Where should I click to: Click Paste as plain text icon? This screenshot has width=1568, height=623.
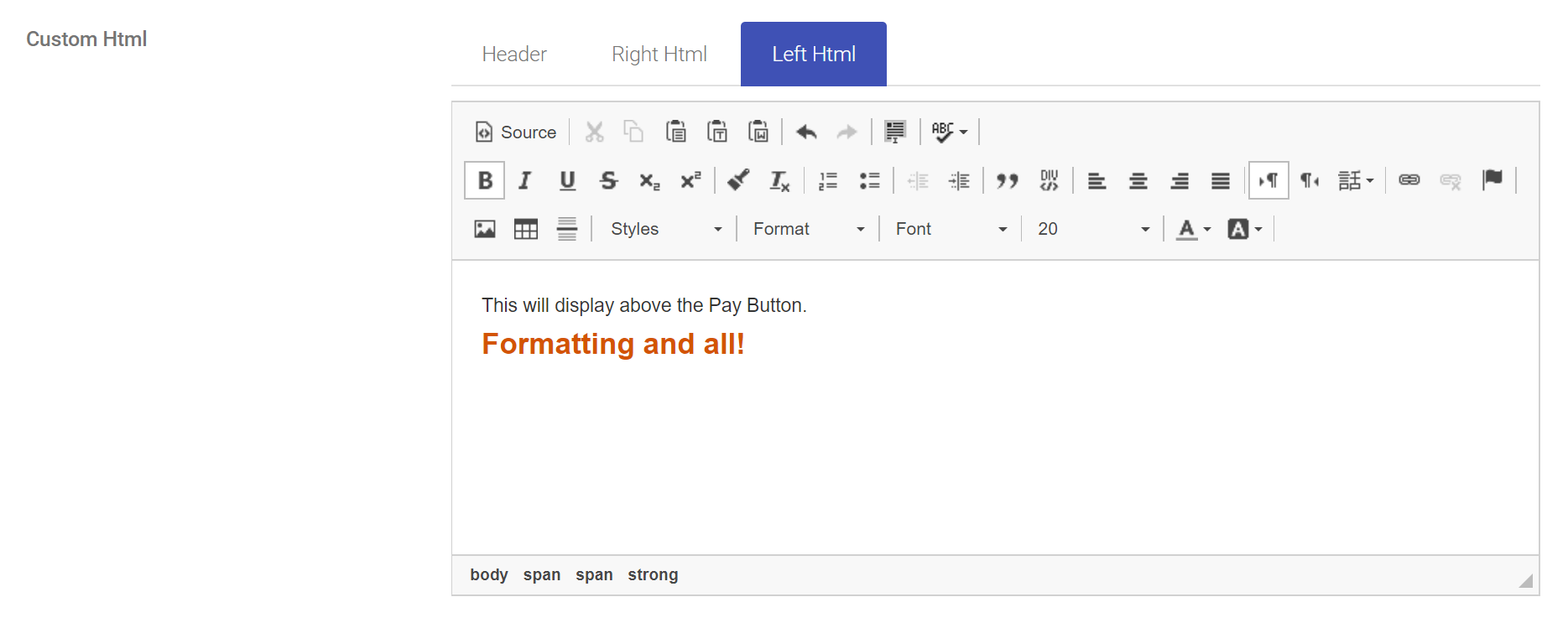pos(716,132)
